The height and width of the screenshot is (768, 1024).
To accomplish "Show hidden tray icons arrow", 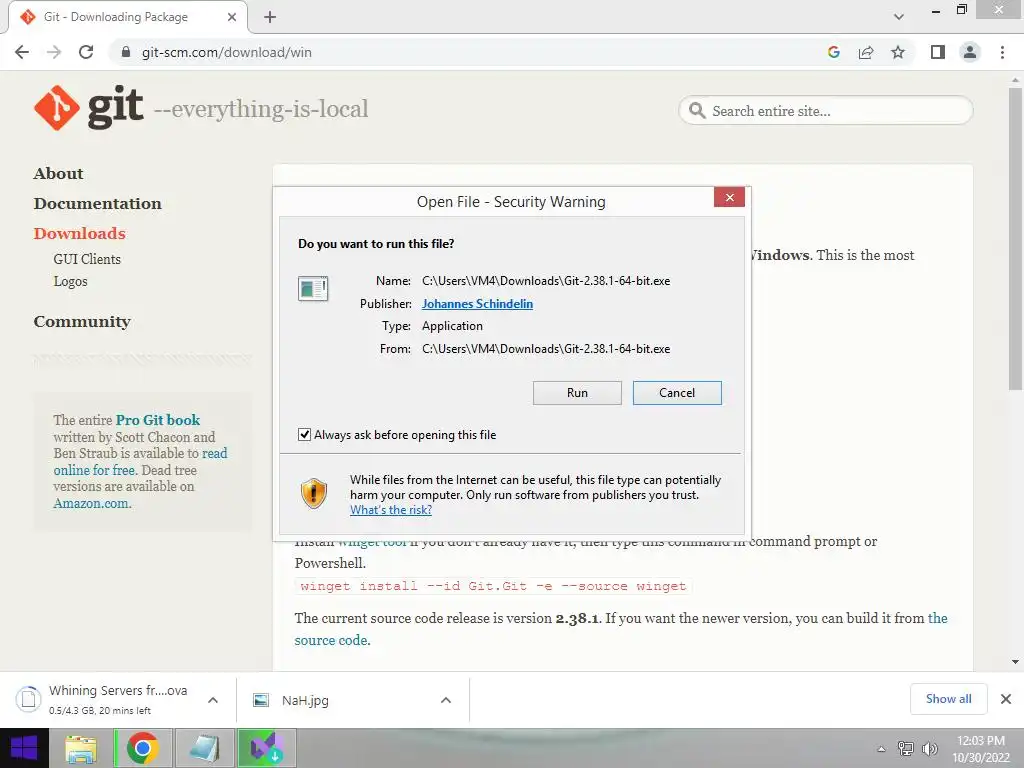I will 881,749.
